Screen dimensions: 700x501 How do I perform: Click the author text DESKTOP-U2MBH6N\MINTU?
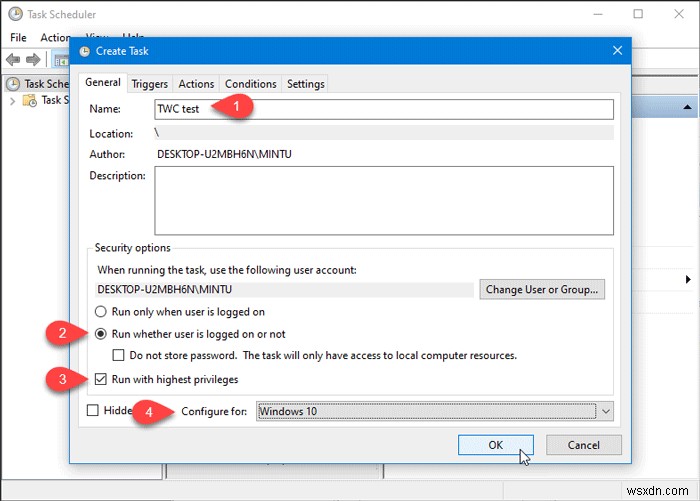click(x=224, y=154)
